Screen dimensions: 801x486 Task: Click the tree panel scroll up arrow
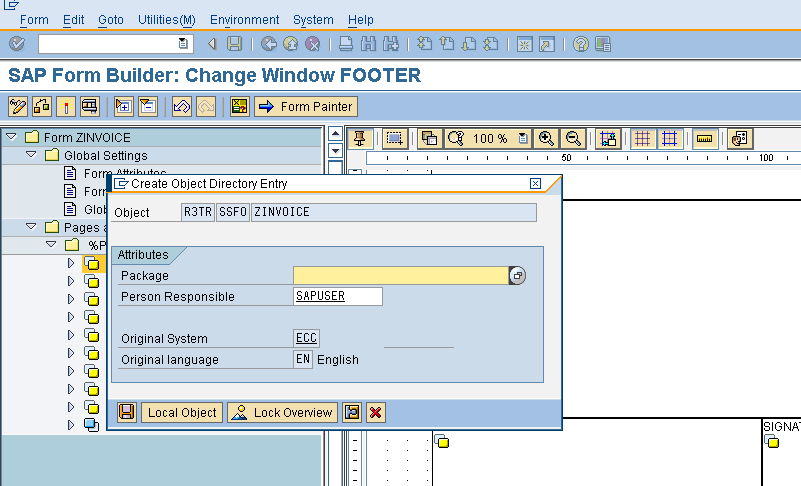pos(335,134)
